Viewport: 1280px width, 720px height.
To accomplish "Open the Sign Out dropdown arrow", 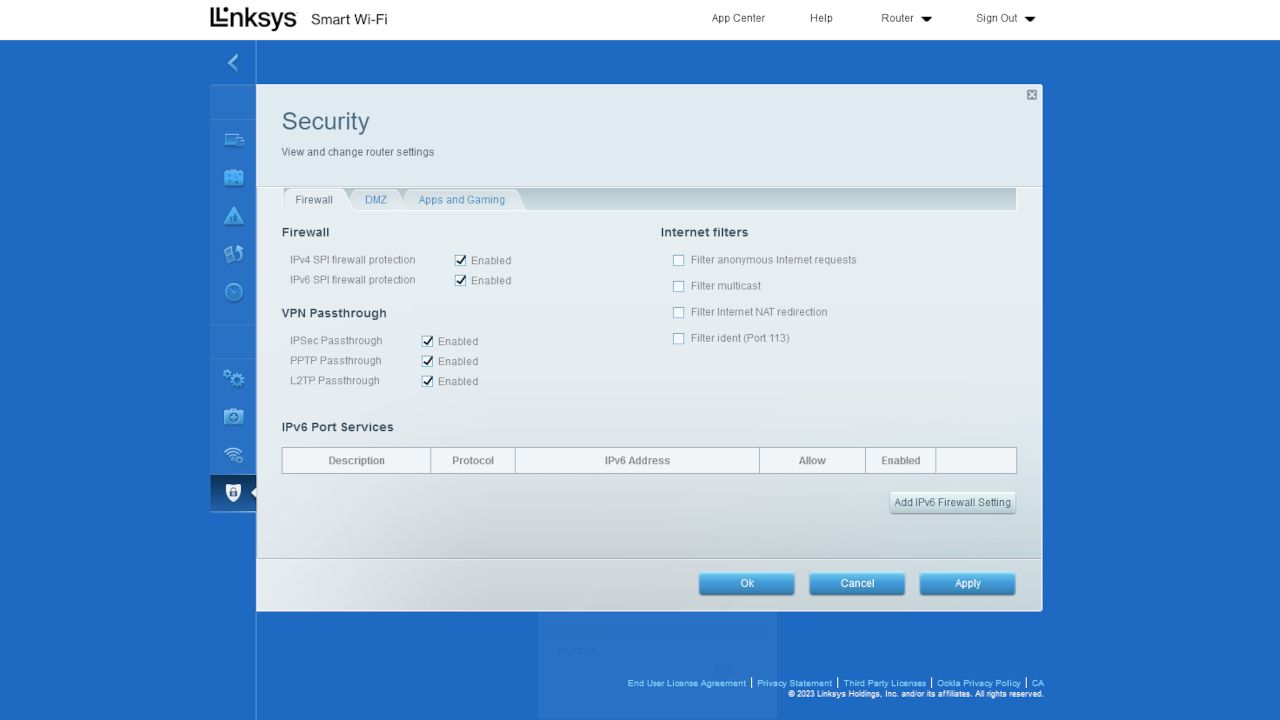I will 1030,19.
